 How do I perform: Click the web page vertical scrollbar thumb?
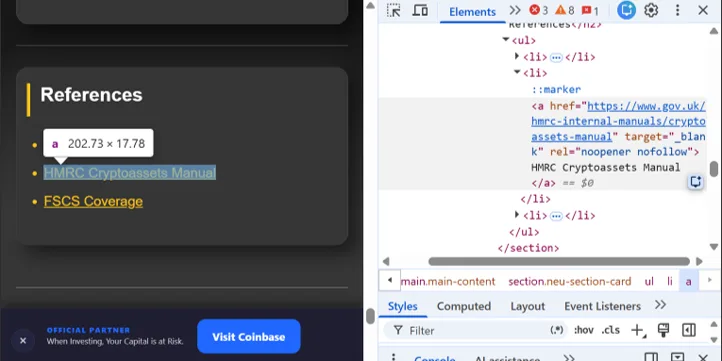pyautogui.click(x=370, y=316)
